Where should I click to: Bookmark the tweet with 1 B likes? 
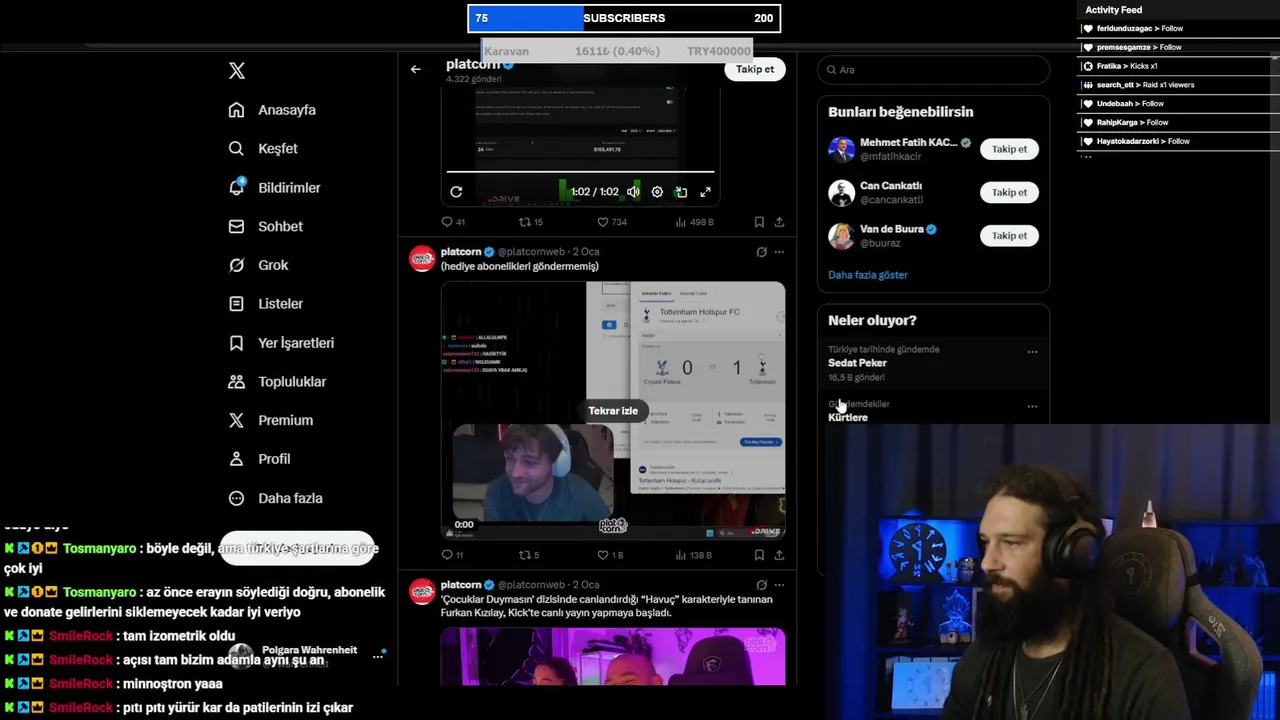759,555
